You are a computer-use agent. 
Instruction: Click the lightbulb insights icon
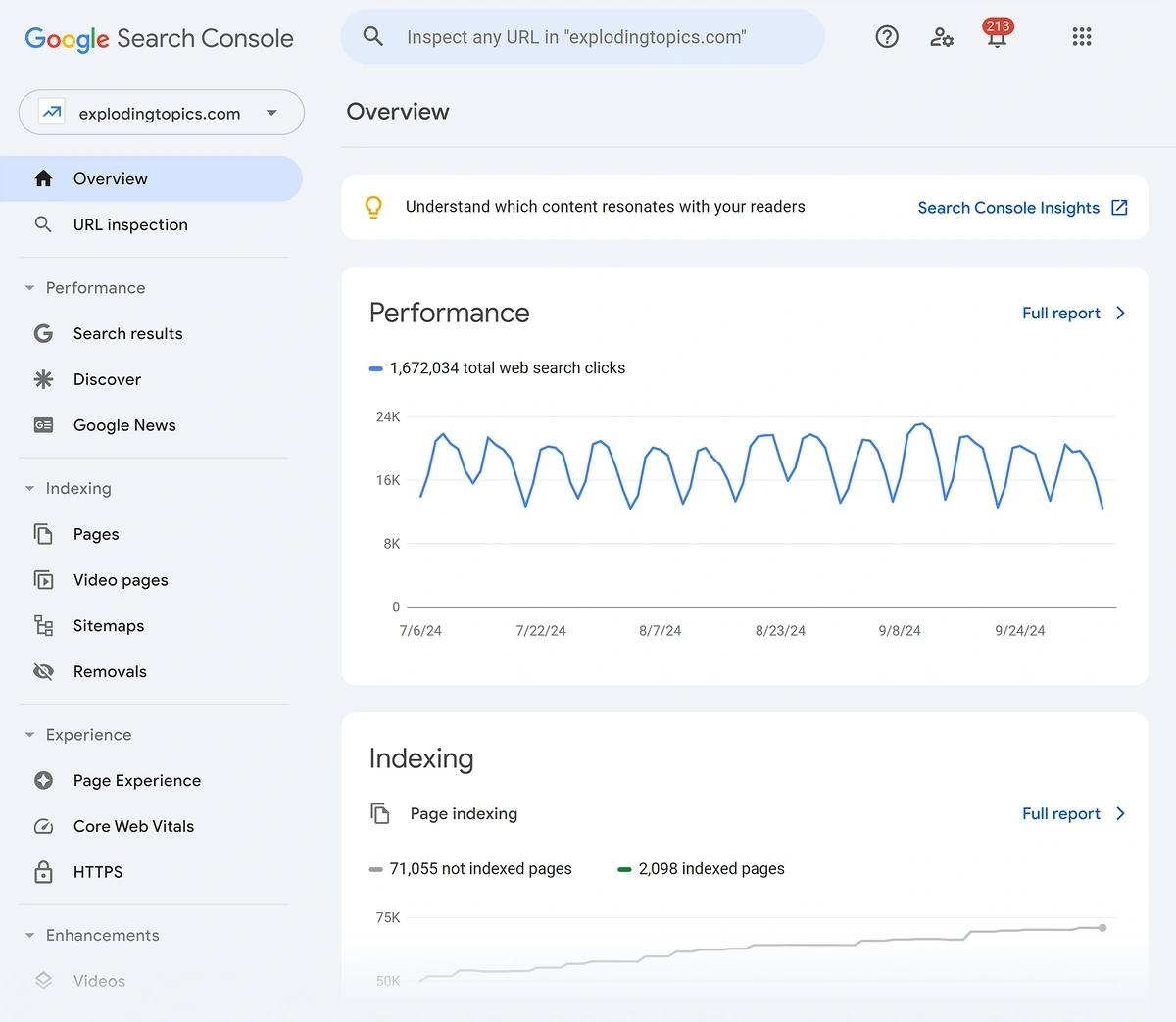click(x=373, y=207)
